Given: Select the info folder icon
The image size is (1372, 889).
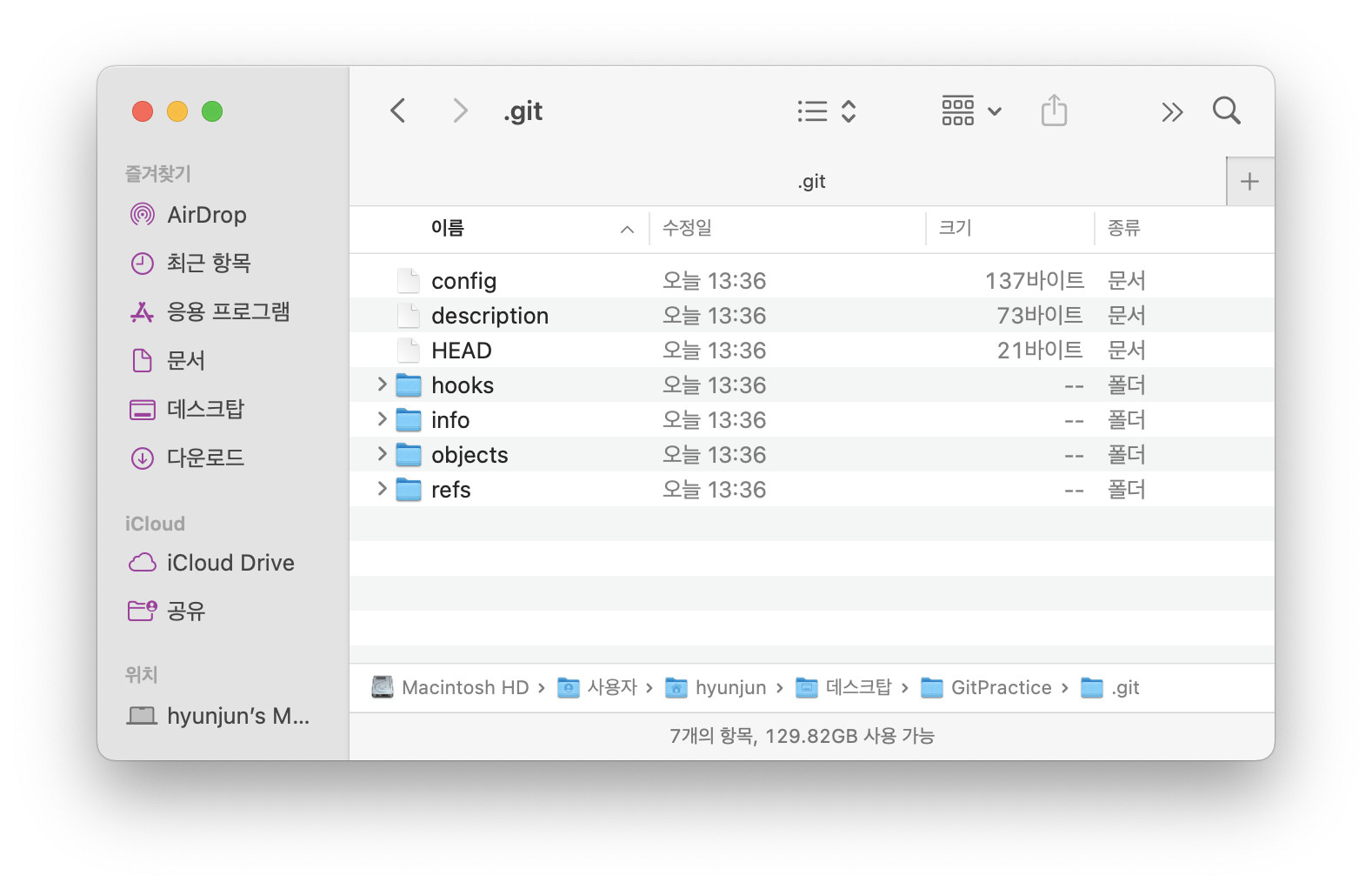Looking at the screenshot, I should 409,419.
